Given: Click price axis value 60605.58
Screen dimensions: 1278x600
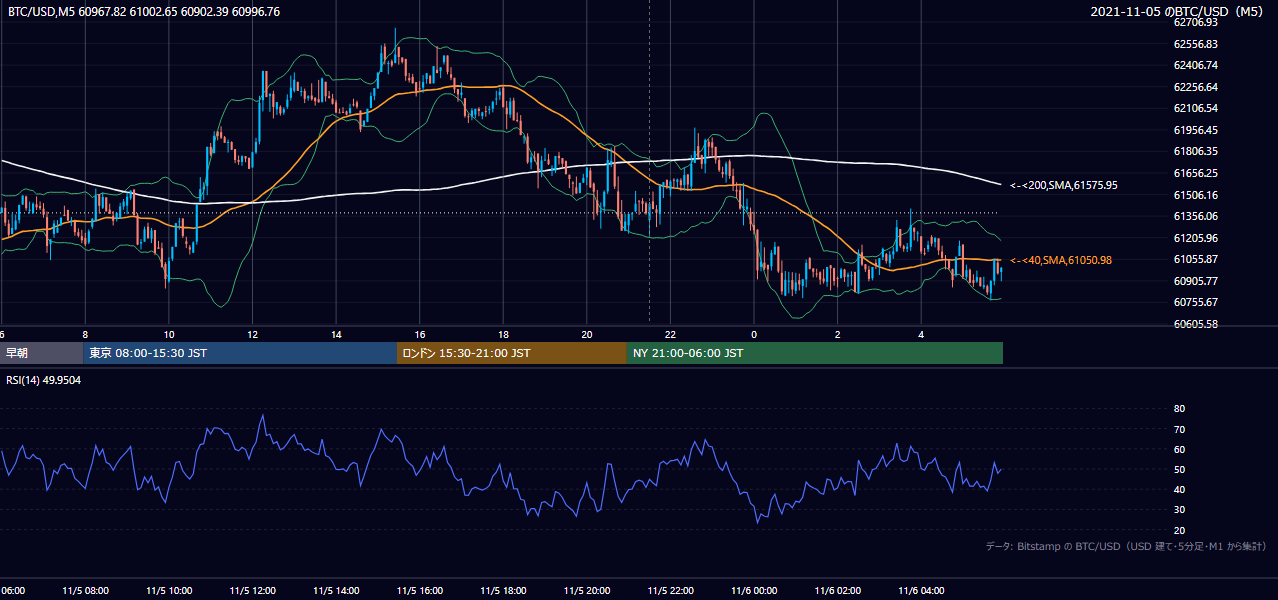Looking at the screenshot, I should (x=1195, y=324).
